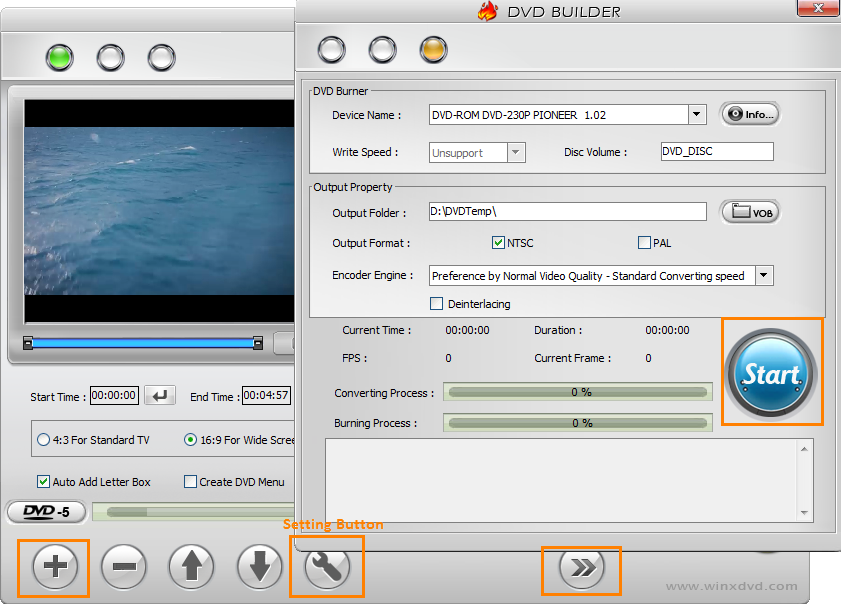Image resolution: width=841 pixels, height=604 pixels.
Task: Click the Burning Process progress bar
Action: [x=578, y=423]
